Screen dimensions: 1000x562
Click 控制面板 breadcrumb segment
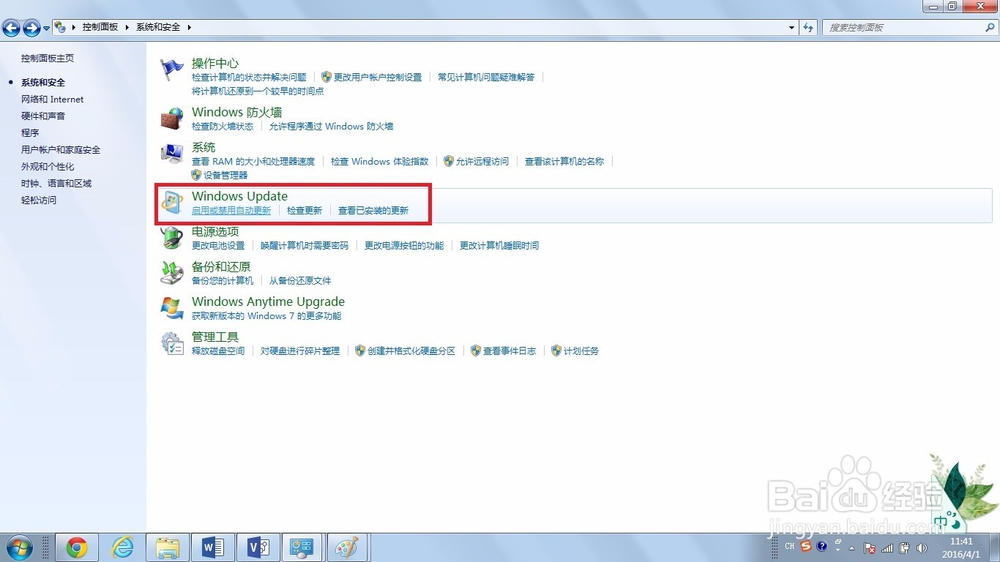[100, 27]
